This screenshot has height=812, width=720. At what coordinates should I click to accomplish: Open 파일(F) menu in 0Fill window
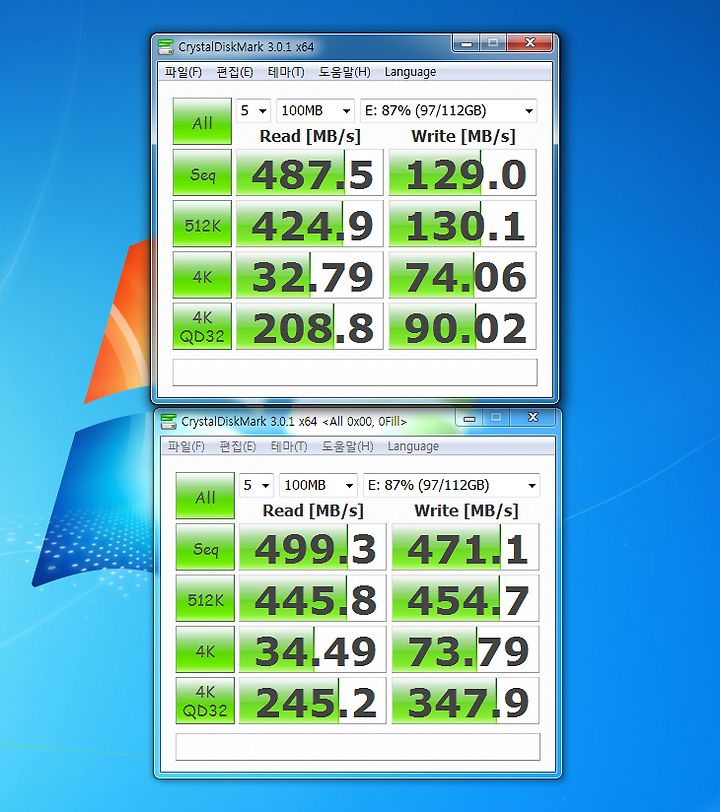pos(186,446)
